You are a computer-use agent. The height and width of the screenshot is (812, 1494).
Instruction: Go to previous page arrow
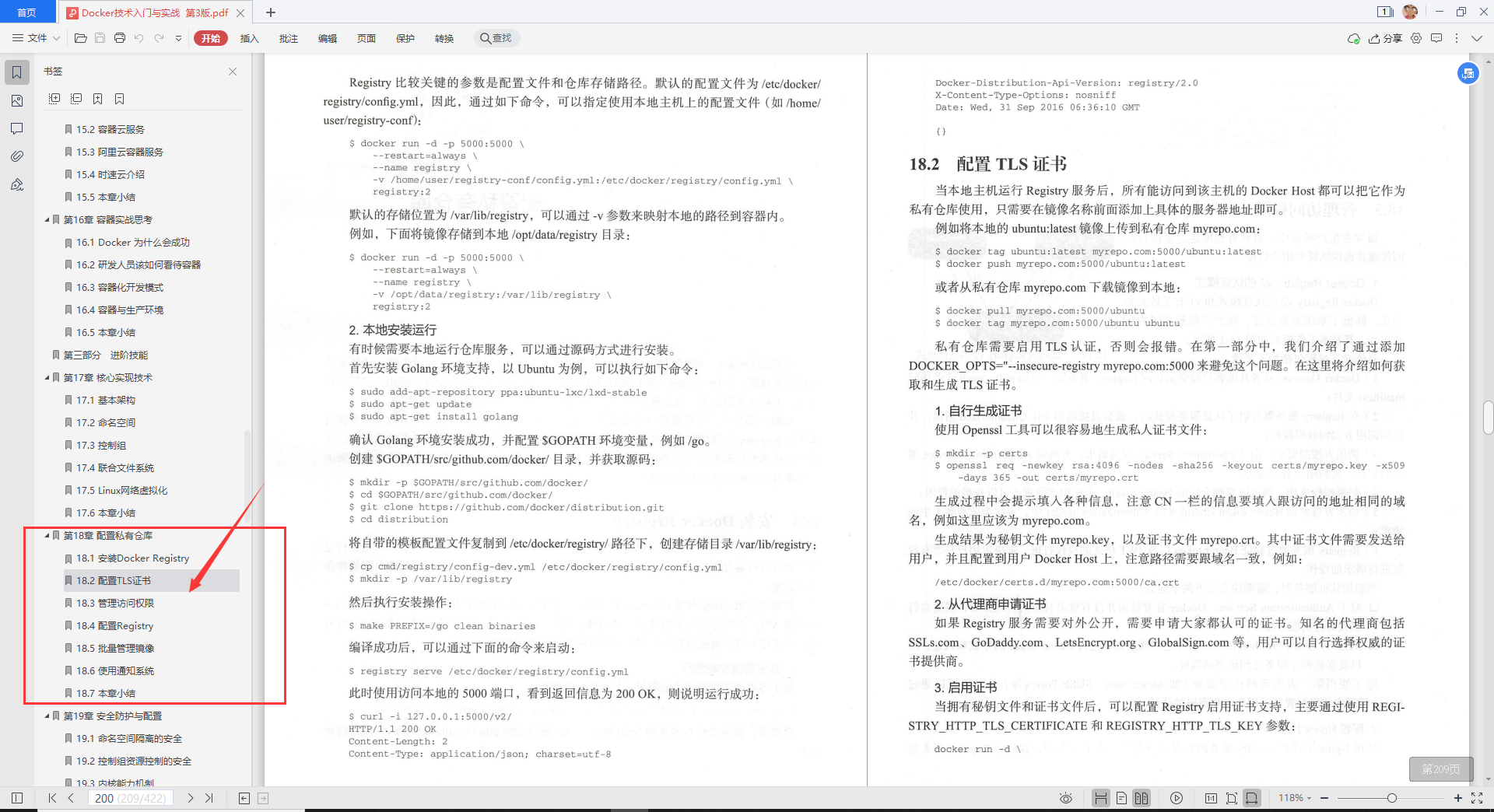pyautogui.click(x=71, y=798)
